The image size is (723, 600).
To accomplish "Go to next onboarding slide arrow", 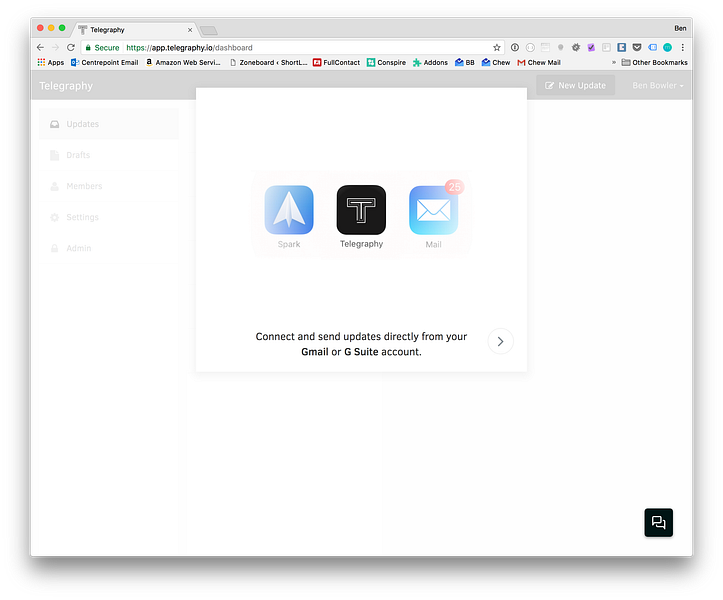I will pos(500,341).
